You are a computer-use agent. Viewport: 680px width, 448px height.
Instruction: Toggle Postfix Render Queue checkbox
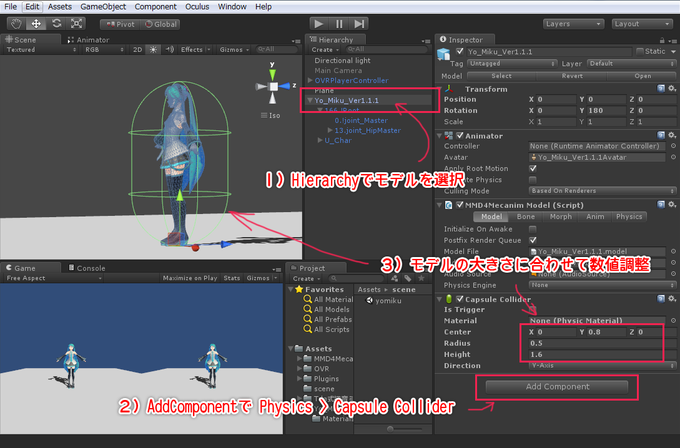(533, 240)
